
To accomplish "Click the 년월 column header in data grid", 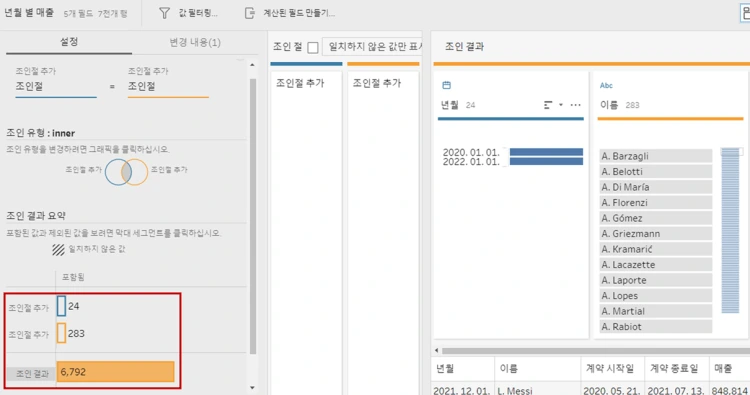I will coord(463,369).
